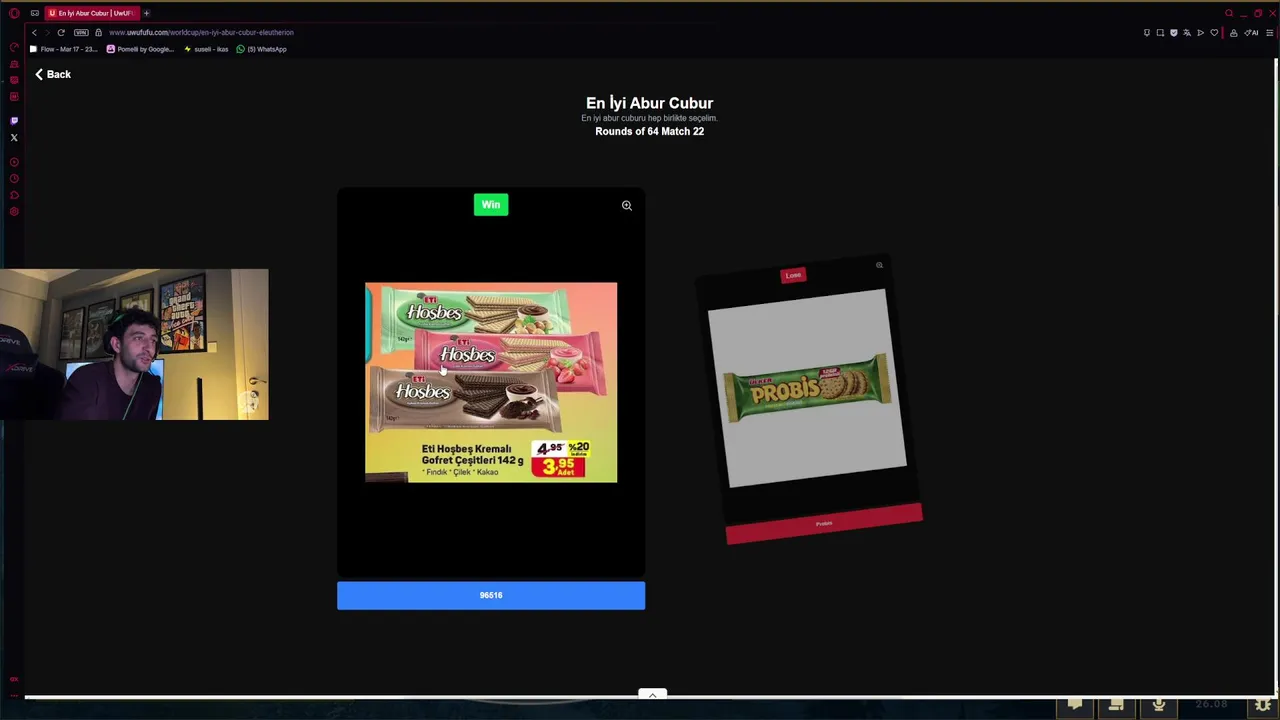Click the pin icon in address bar

[x=1147, y=32]
